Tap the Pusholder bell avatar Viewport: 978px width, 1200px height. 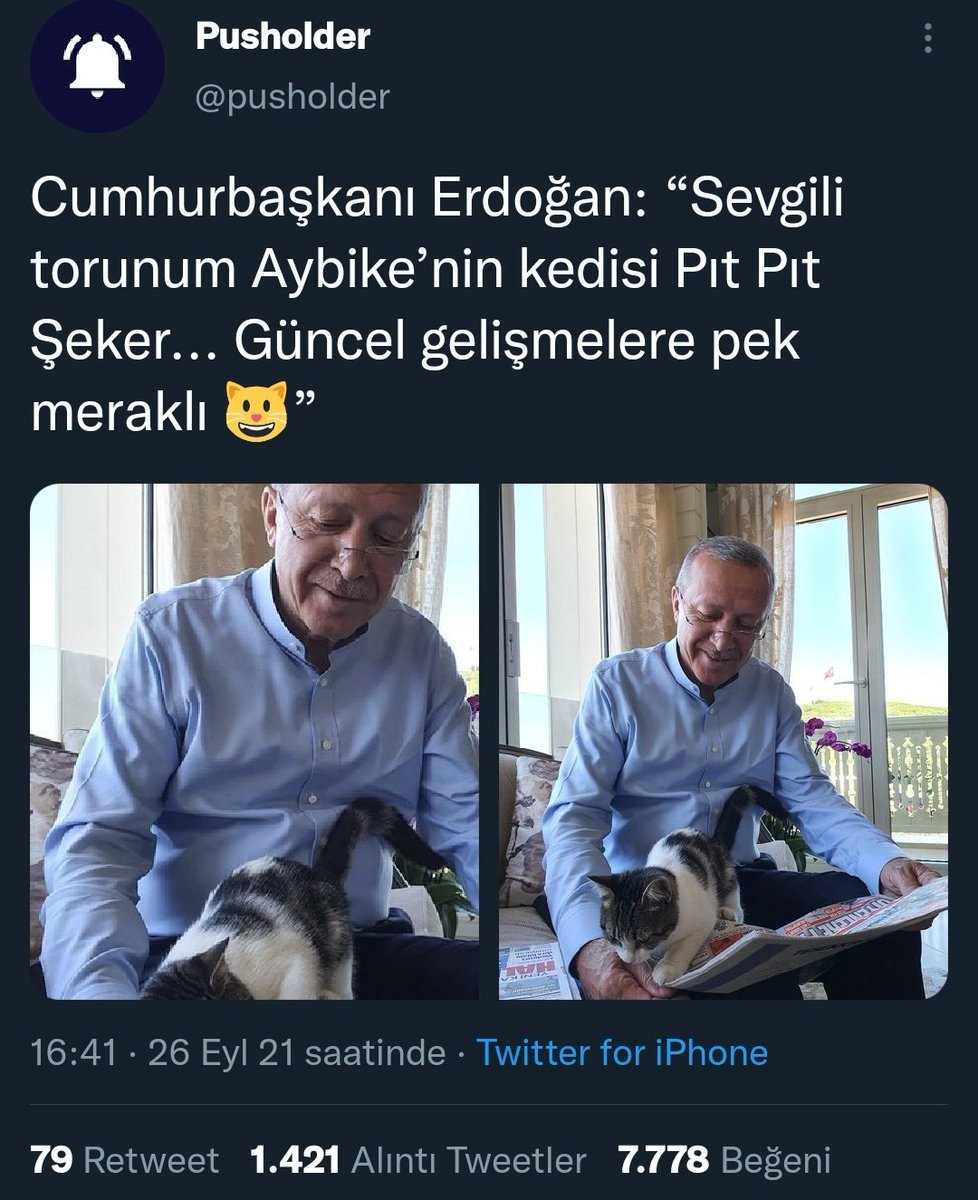[x=96, y=67]
